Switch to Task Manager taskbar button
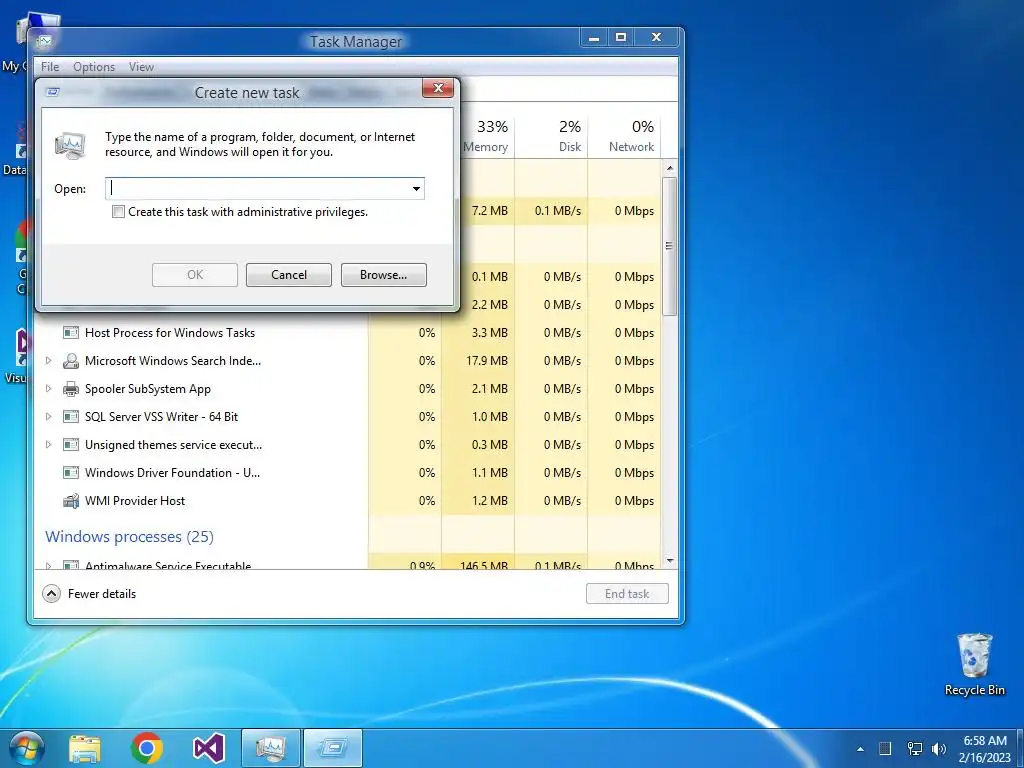The width and height of the screenshot is (1024, 768). pos(271,748)
